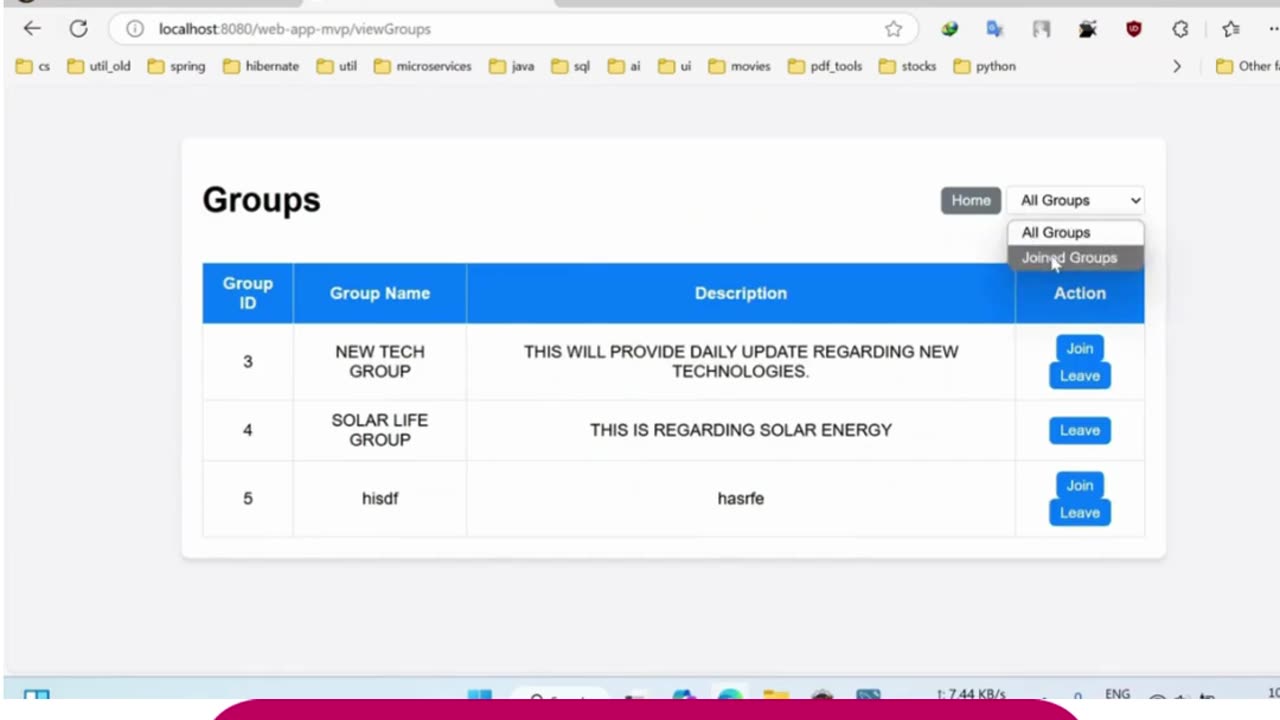
Task: Select the hasrfe description cell
Action: [741, 498]
